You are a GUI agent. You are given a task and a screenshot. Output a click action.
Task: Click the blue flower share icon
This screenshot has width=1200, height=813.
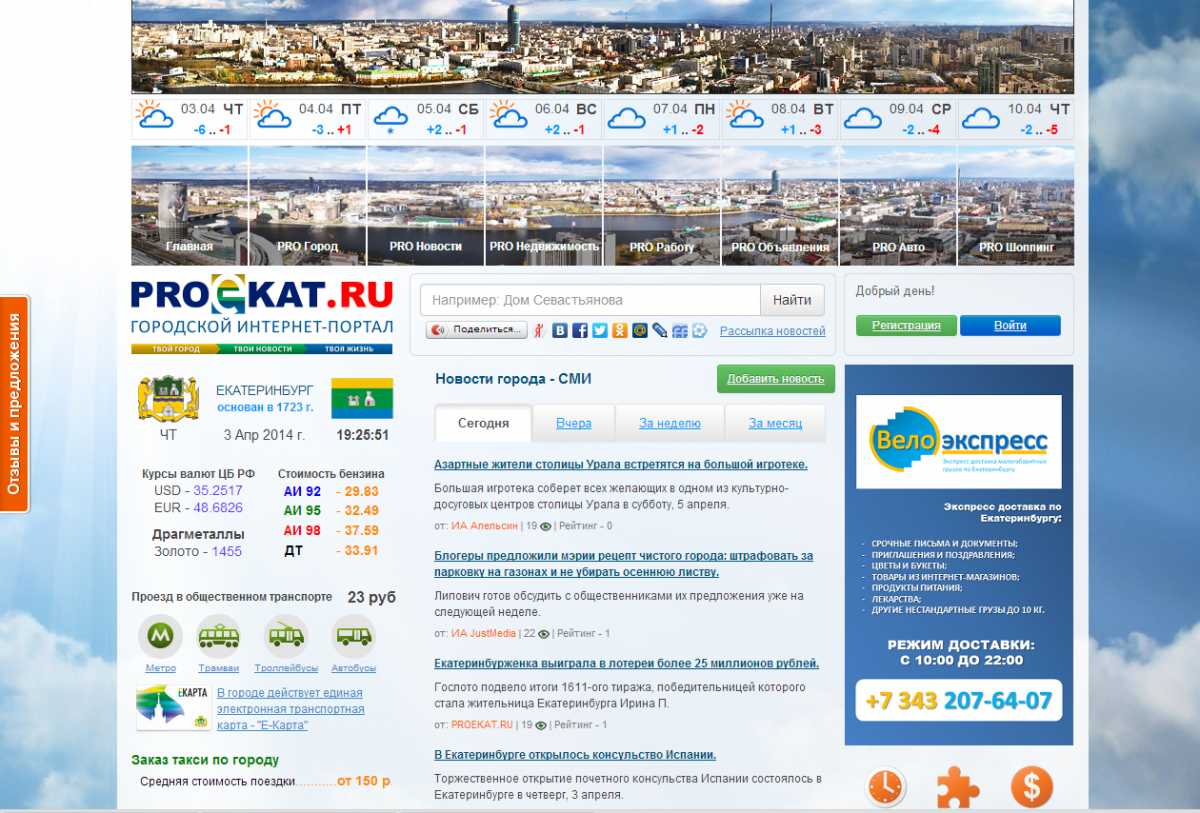pyautogui.click(x=700, y=330)
